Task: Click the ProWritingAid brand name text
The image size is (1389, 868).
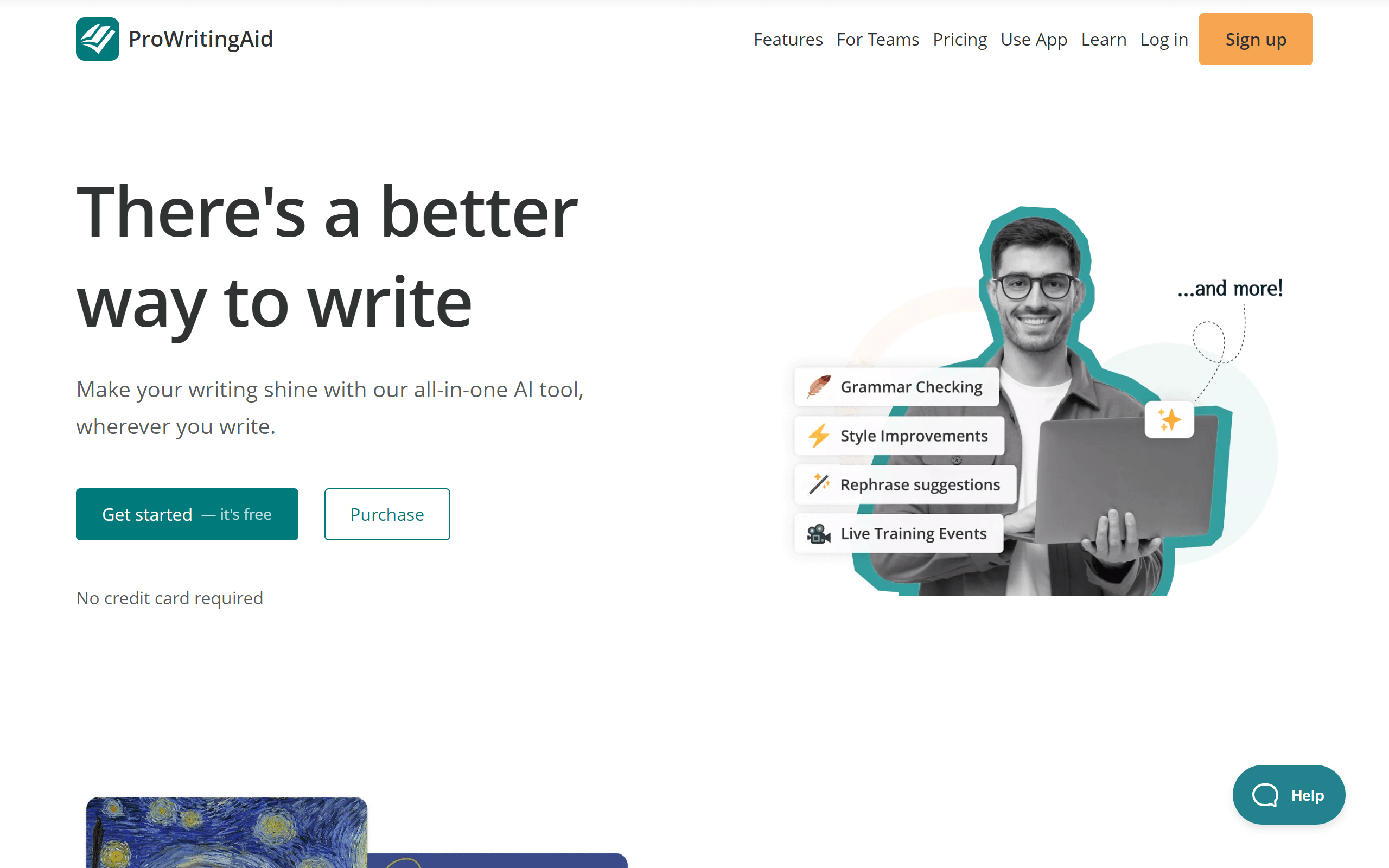Action: 200,39
